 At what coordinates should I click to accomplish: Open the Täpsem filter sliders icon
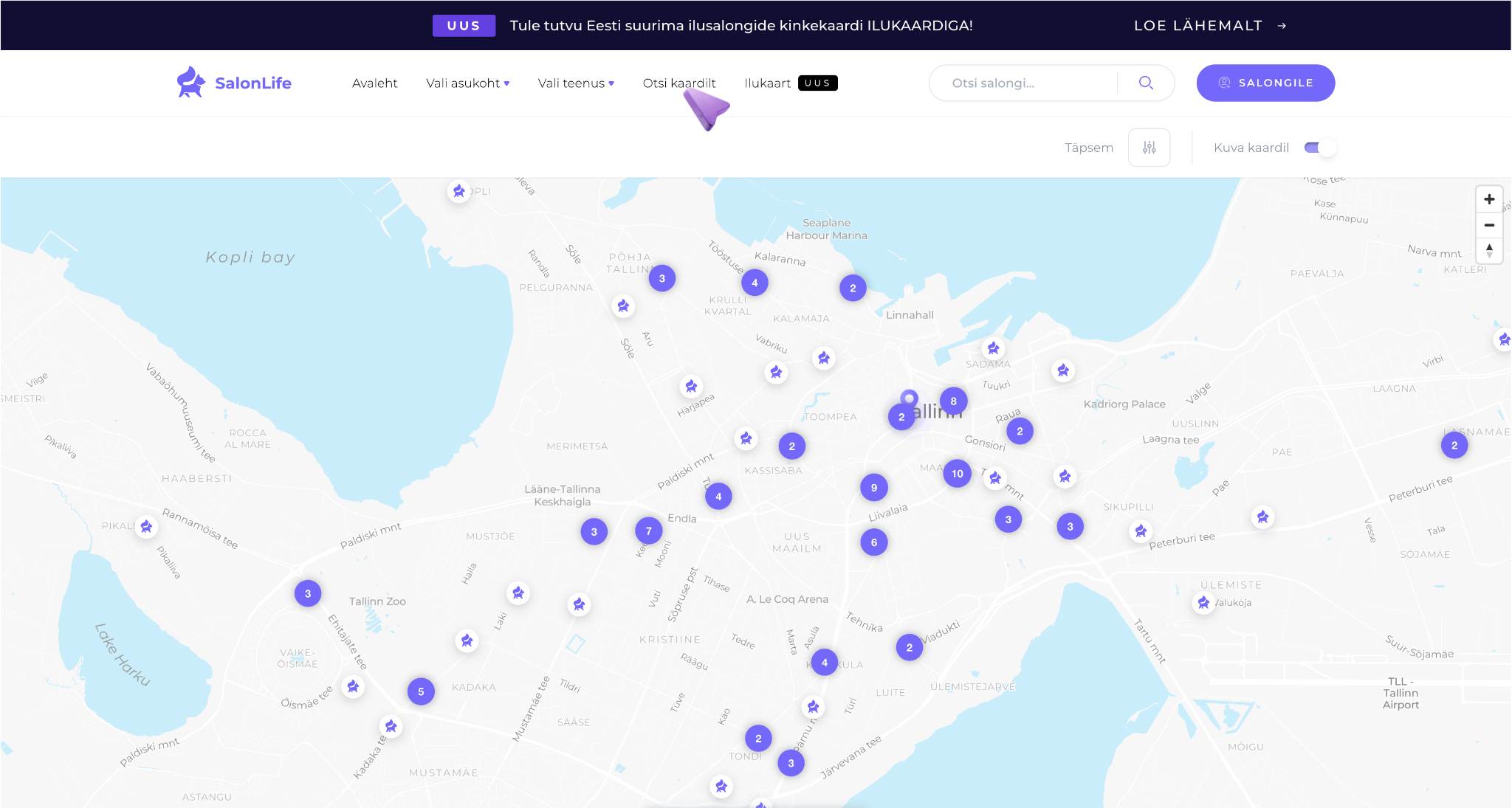[1149, 148]
